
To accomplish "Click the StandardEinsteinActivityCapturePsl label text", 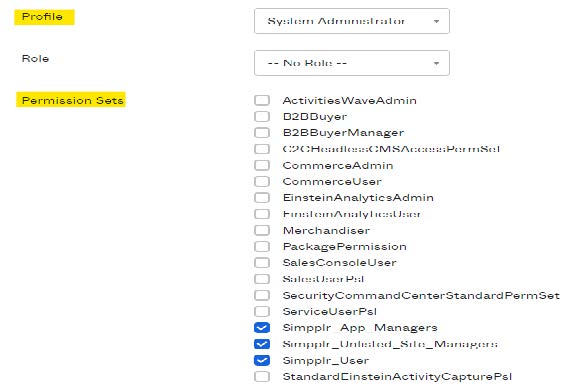I will click(x=397, y=377).
